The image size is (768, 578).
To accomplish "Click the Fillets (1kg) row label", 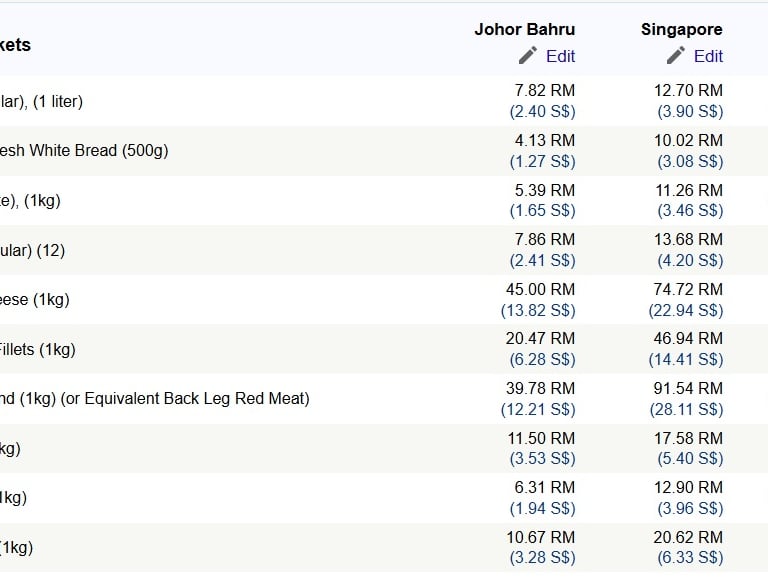I will click(x=38, y=350).
